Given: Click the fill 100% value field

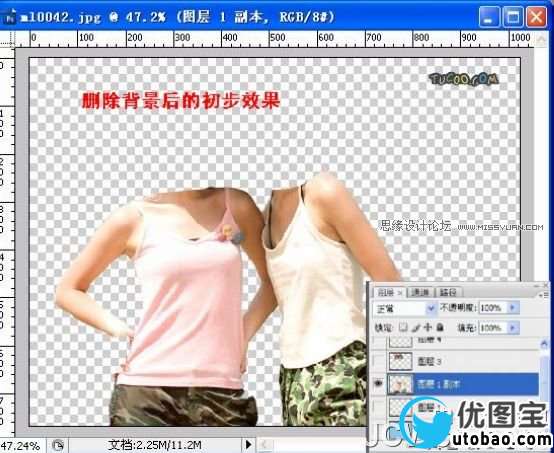Looking at the screenshot, I should (x=492, y=328).
